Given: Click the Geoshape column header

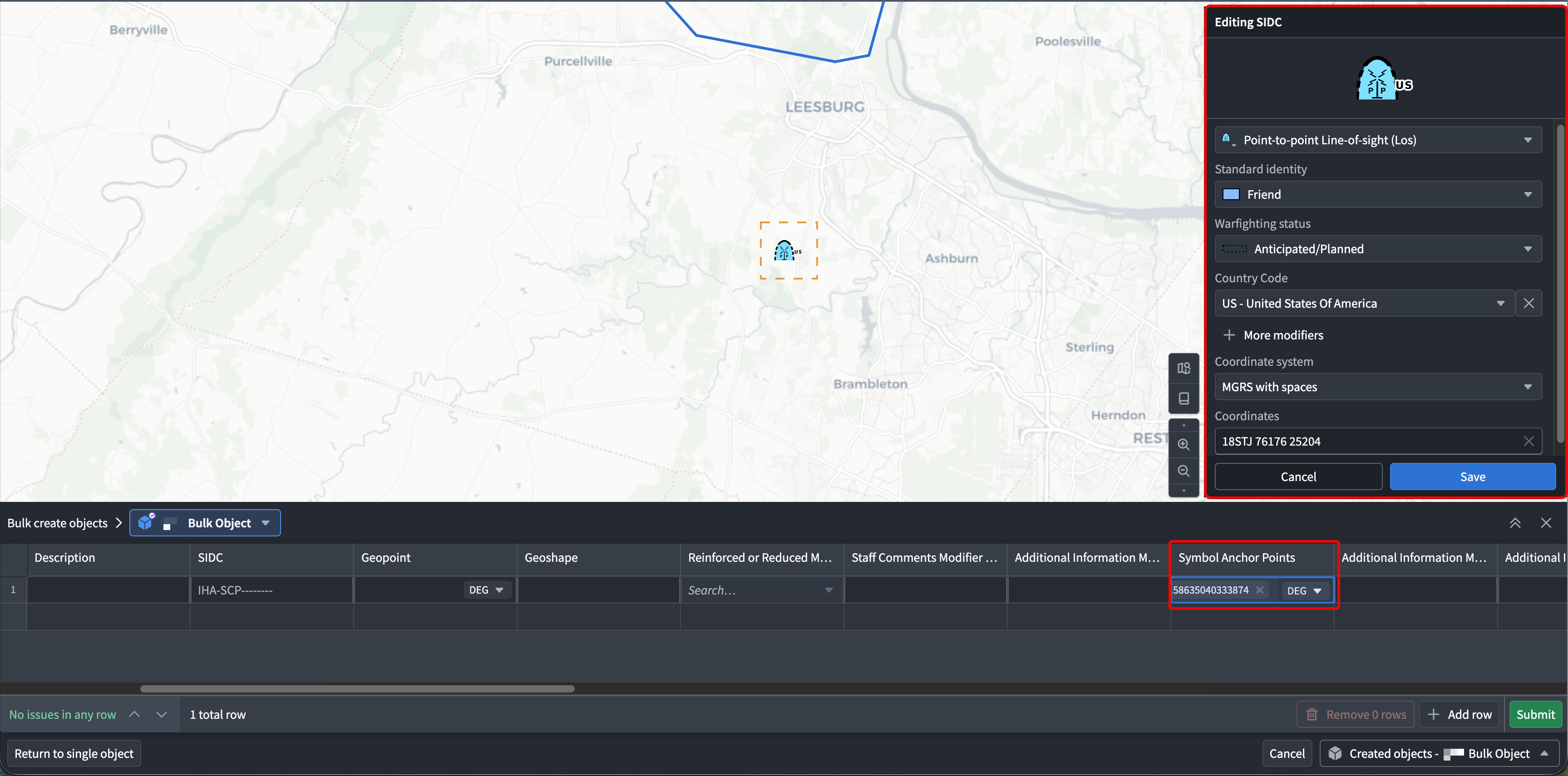Looking at the screenshot, I should tap(598, 558).
